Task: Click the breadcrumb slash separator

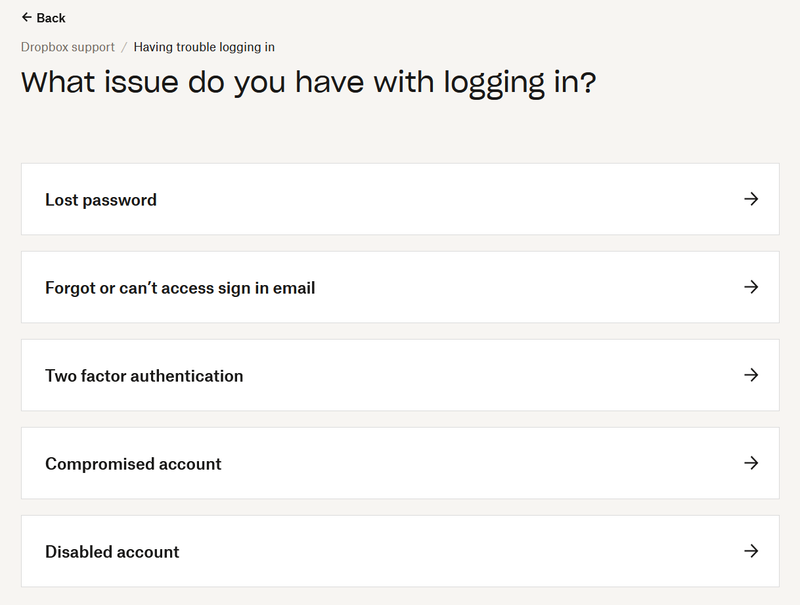Action: 124,47
